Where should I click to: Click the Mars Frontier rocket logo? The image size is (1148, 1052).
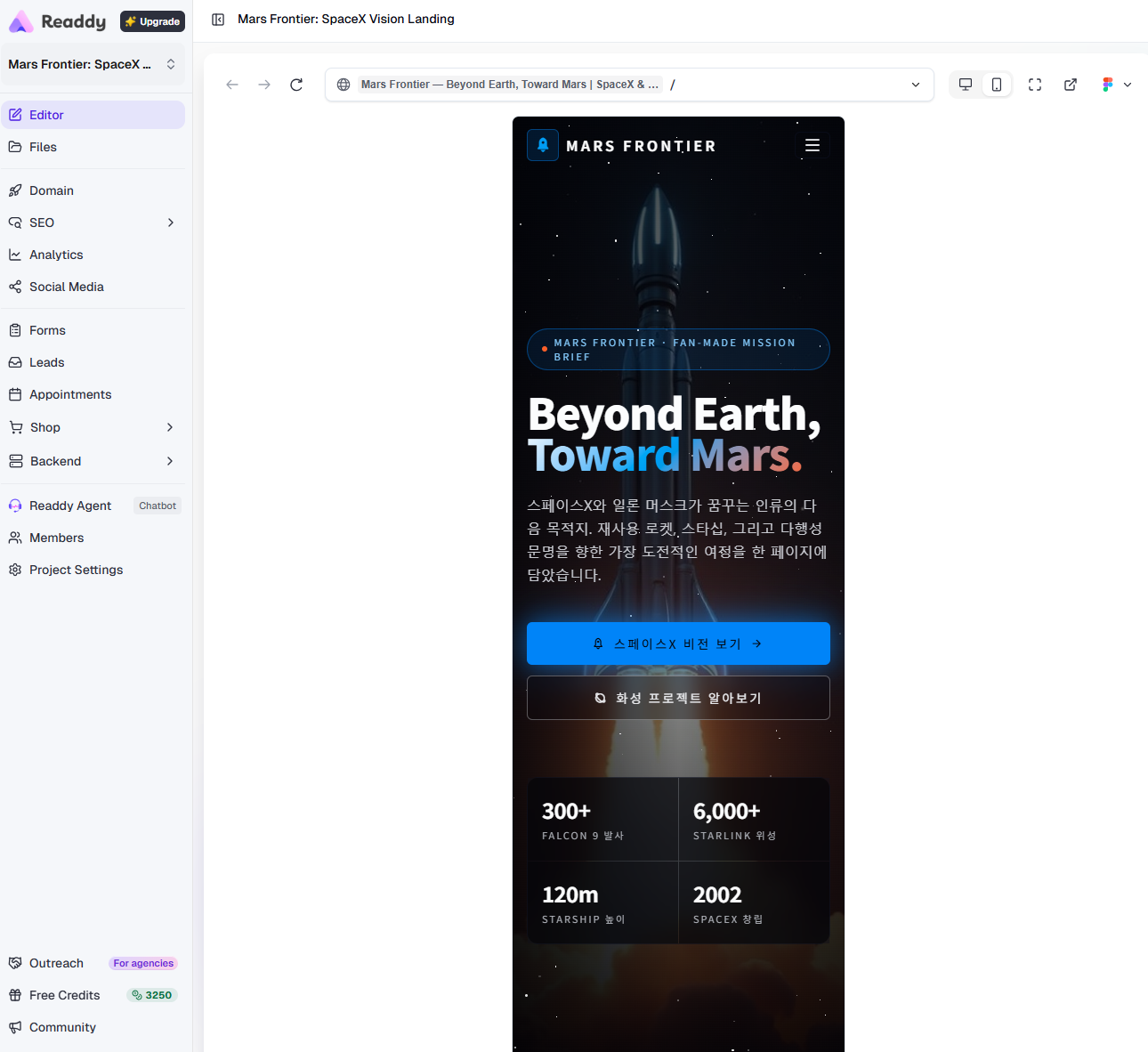(543, 145)
